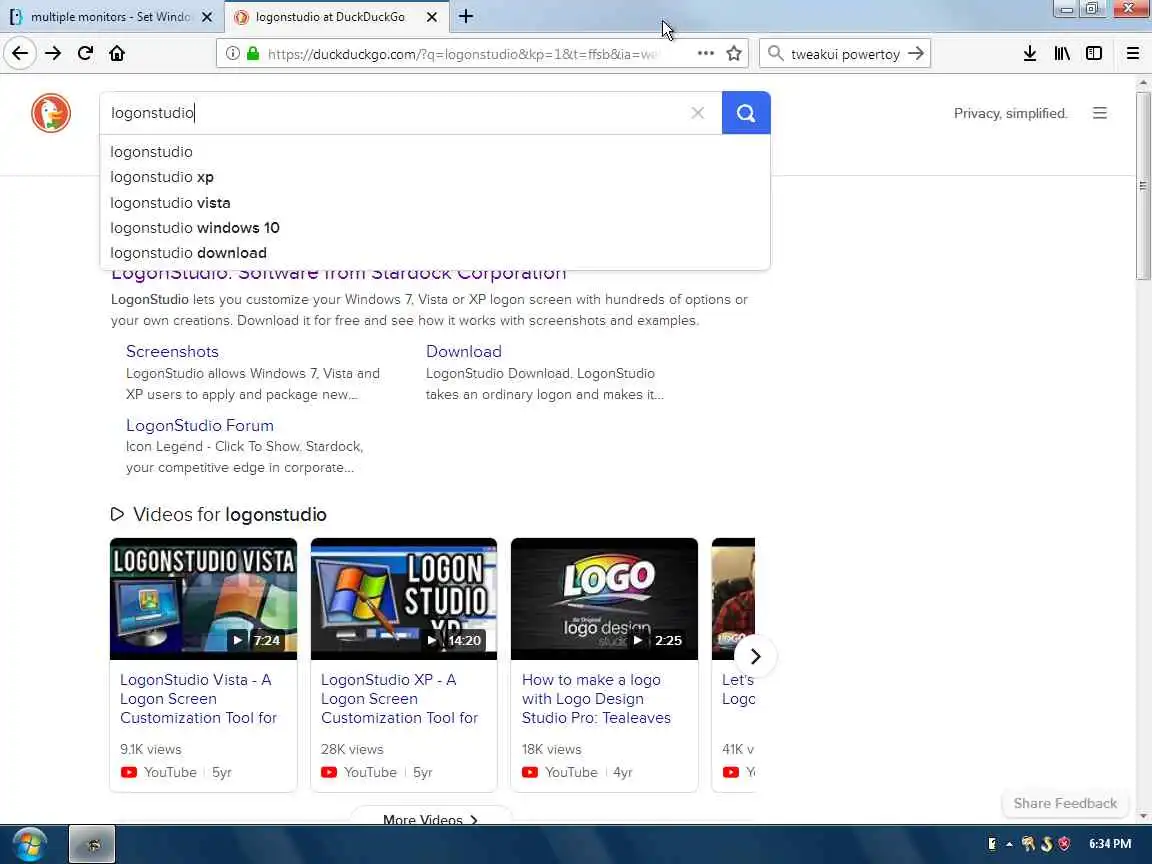
Task: Open LogonStudio XP video title link
Action: [399, 699]
